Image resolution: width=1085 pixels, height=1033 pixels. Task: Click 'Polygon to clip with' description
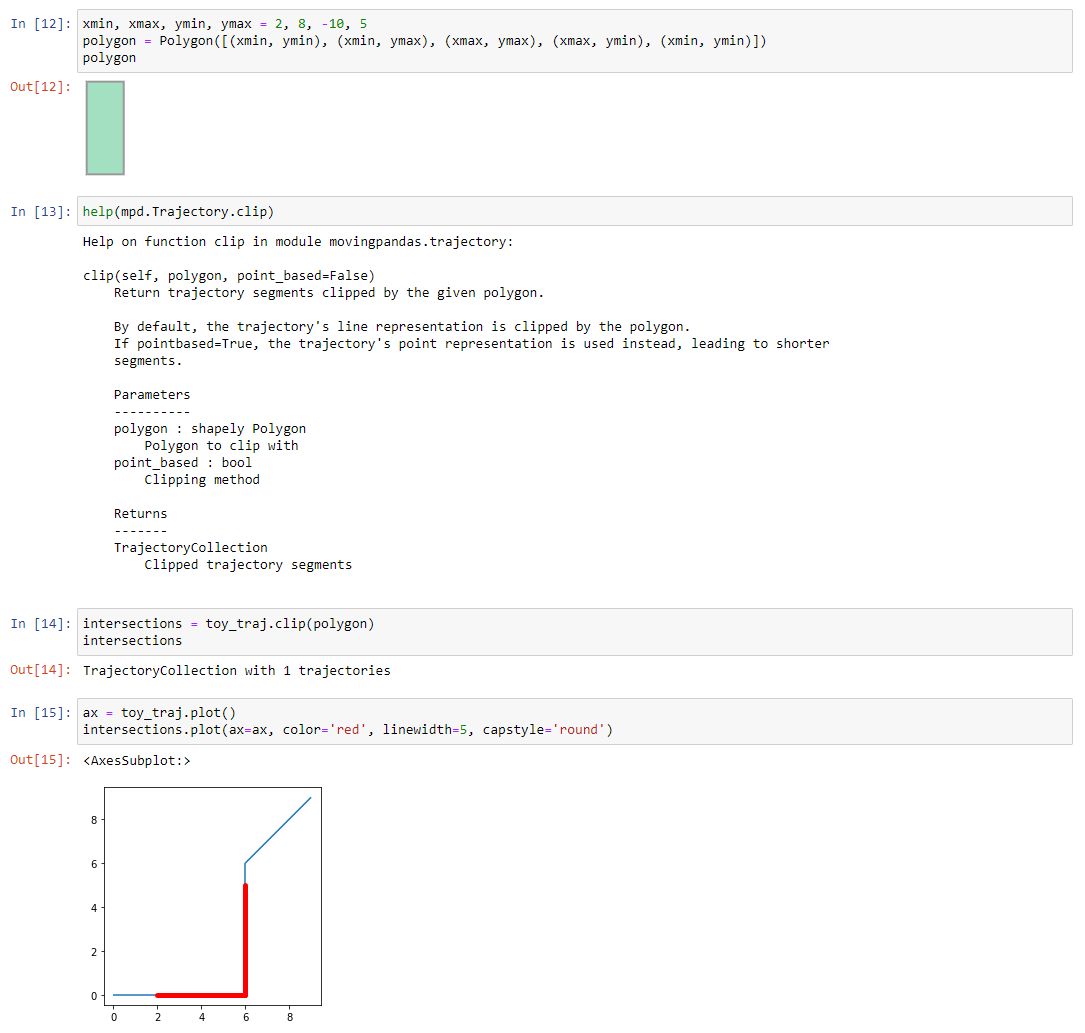pos(221,446)
